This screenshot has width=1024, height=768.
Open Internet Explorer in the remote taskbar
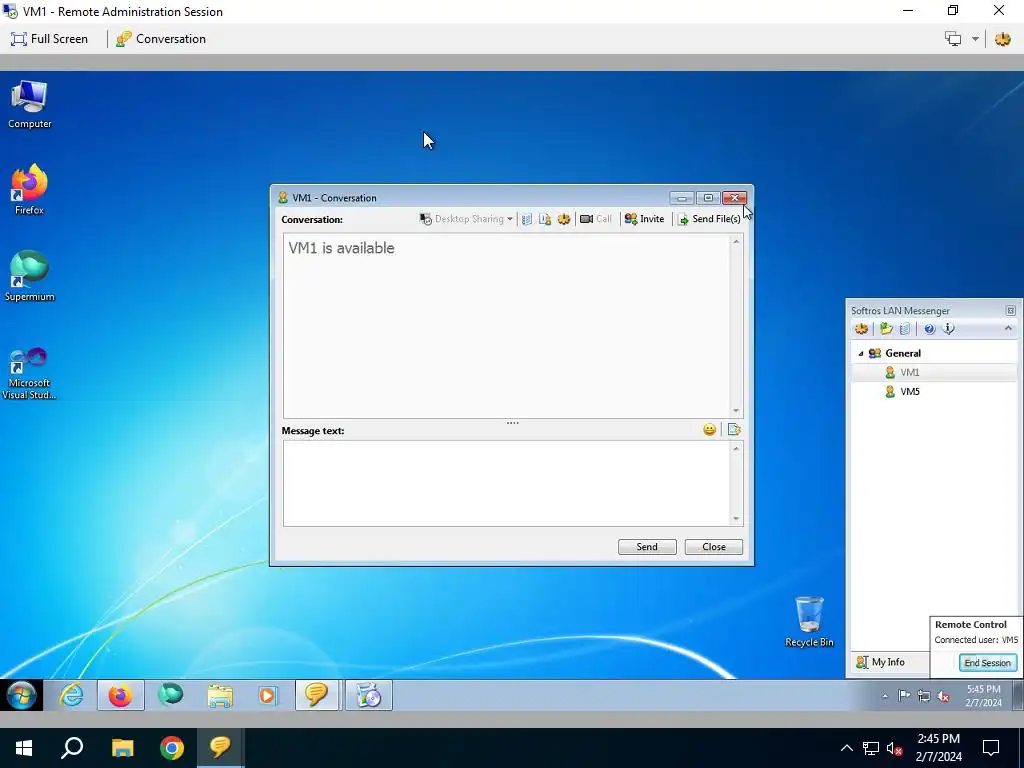pyautogui.click(x=71, y=695)
